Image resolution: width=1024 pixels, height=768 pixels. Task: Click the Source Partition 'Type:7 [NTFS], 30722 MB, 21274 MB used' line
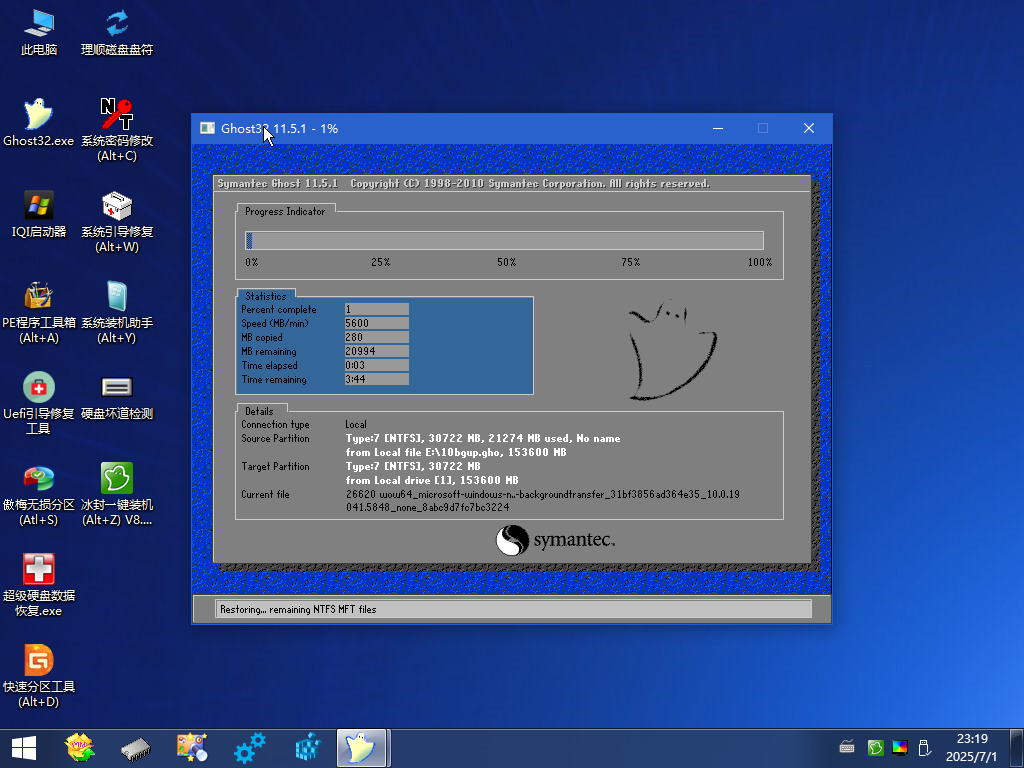483,438
